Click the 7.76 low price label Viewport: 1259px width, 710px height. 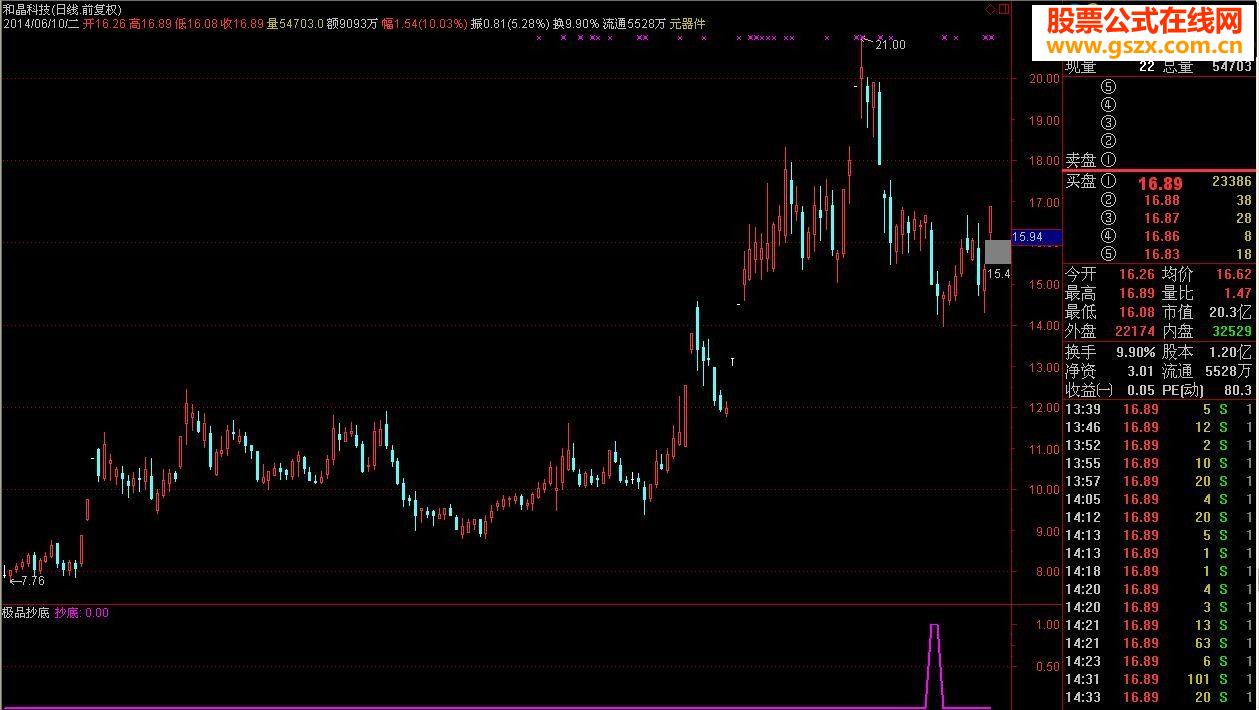(32, 580)
